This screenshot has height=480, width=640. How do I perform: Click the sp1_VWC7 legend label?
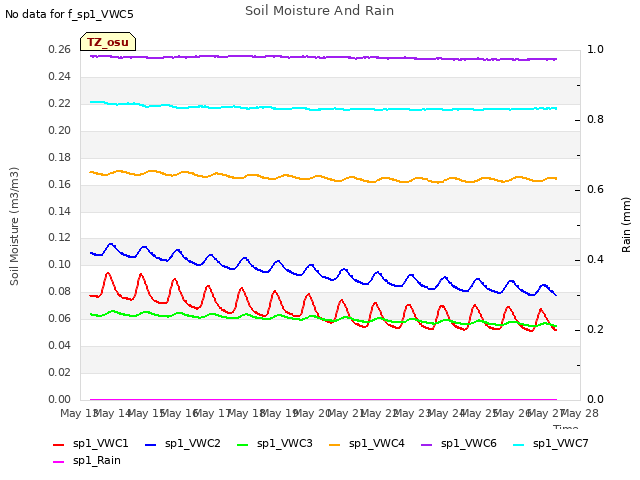561,443
